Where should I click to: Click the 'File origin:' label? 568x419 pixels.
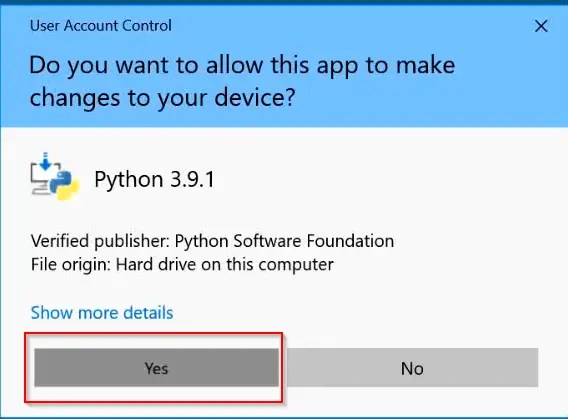coord(70,264)
